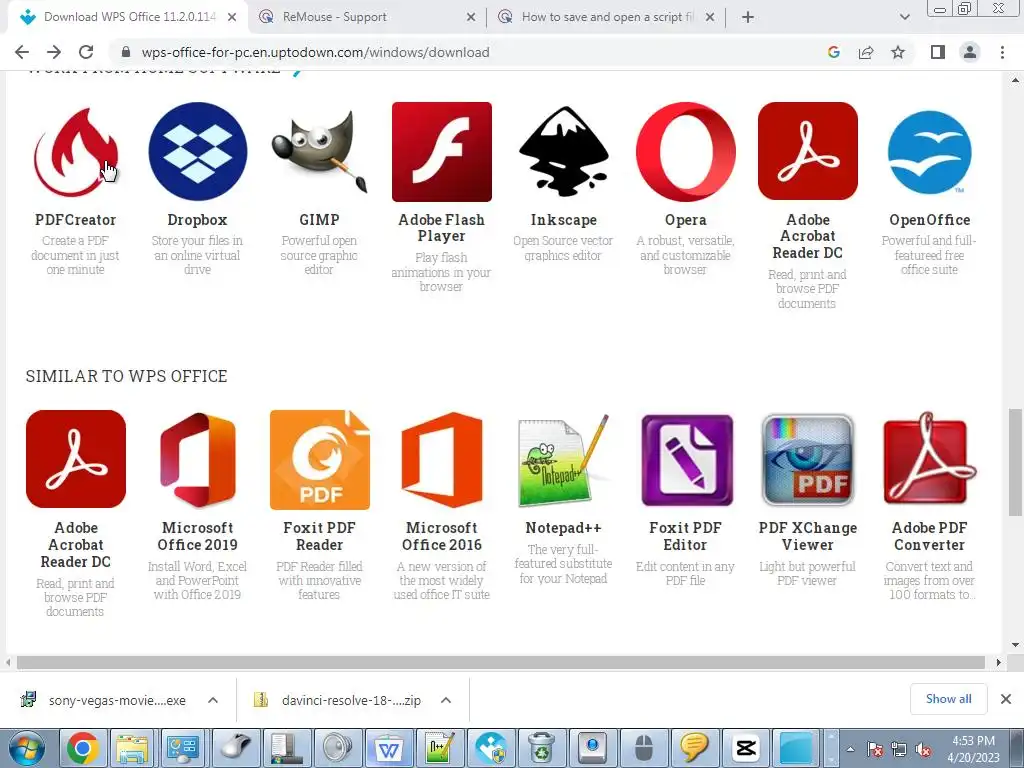
Task: Open the Adobe Flash Player icon
Action: click(x=441, y=152)
